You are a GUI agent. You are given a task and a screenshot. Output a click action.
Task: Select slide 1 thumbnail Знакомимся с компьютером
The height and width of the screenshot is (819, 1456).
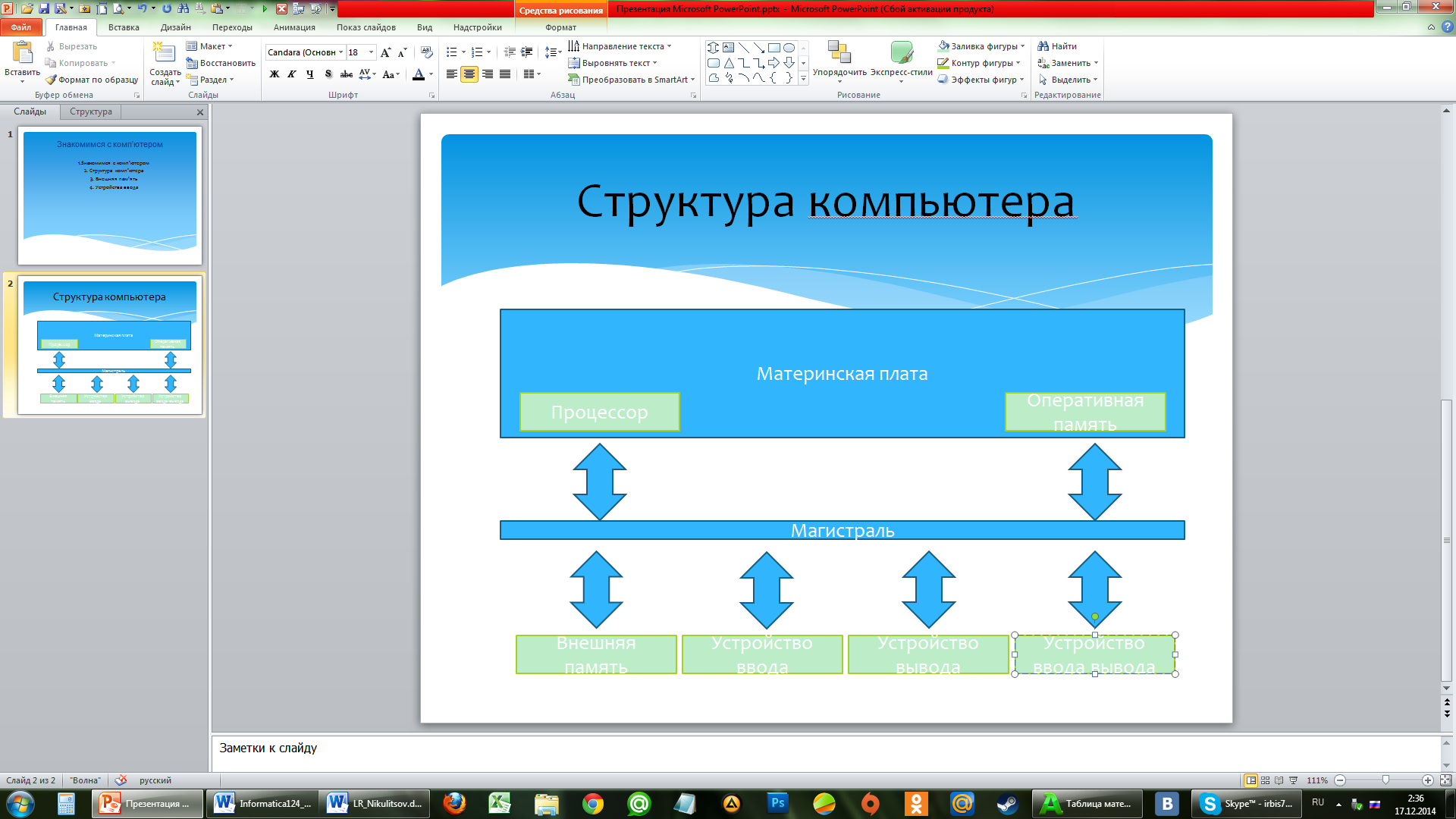(110, 196)
